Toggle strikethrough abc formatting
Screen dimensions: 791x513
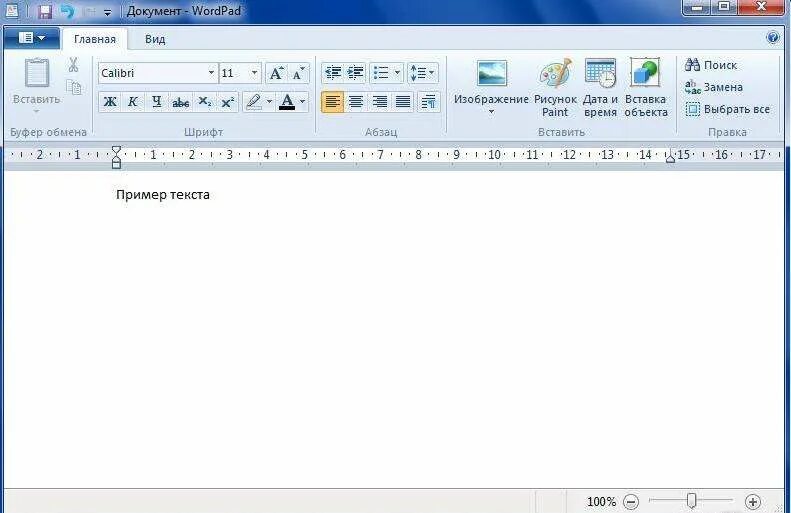click(180, 102)
